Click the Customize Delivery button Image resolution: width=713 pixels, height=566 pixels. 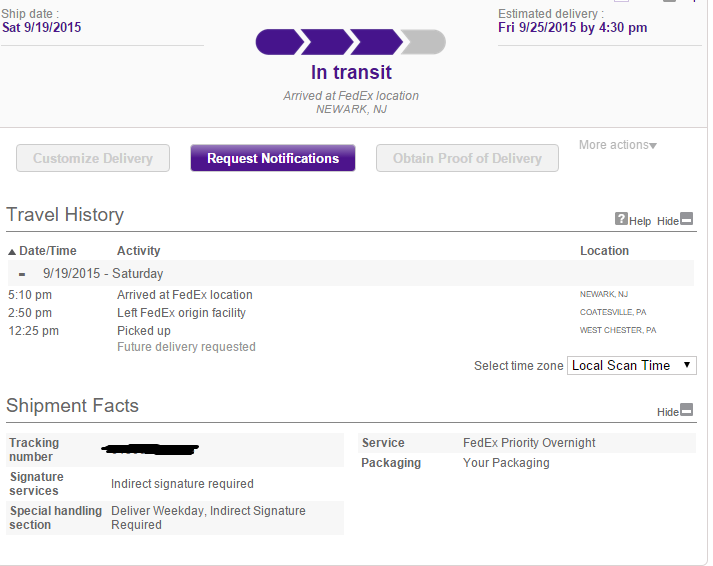click(93, 158)
